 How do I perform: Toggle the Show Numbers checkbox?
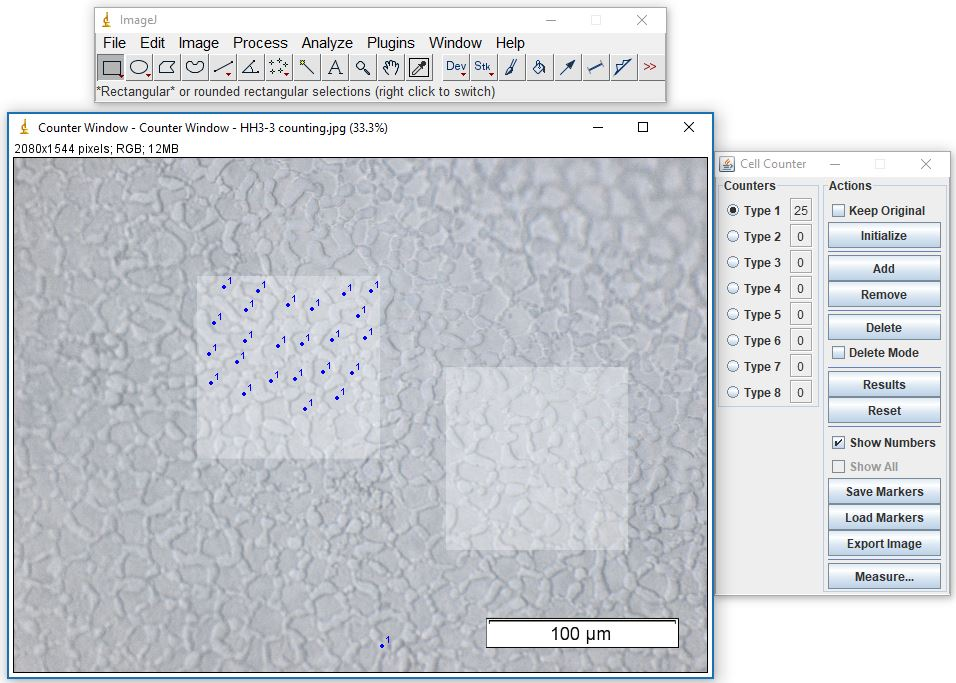click(x=838, y=443)
